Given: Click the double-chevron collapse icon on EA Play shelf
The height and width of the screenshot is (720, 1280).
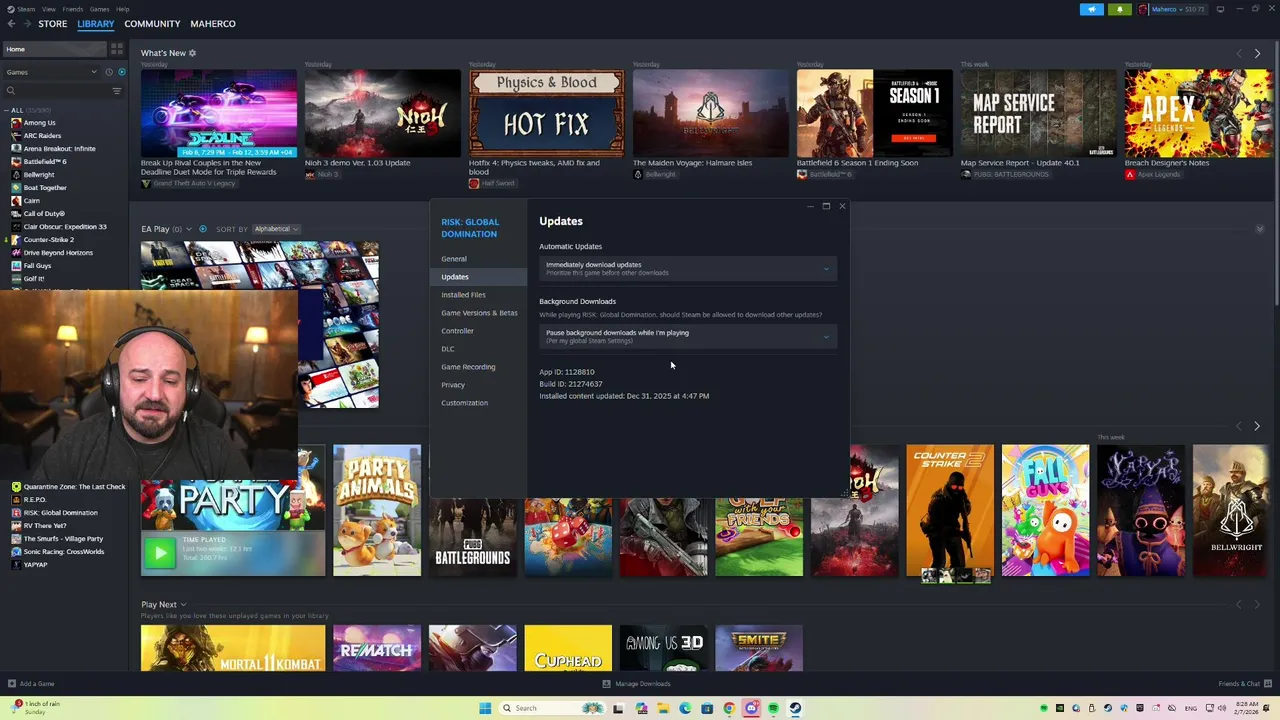Looking at the screenshot, I should point(1260,229).
